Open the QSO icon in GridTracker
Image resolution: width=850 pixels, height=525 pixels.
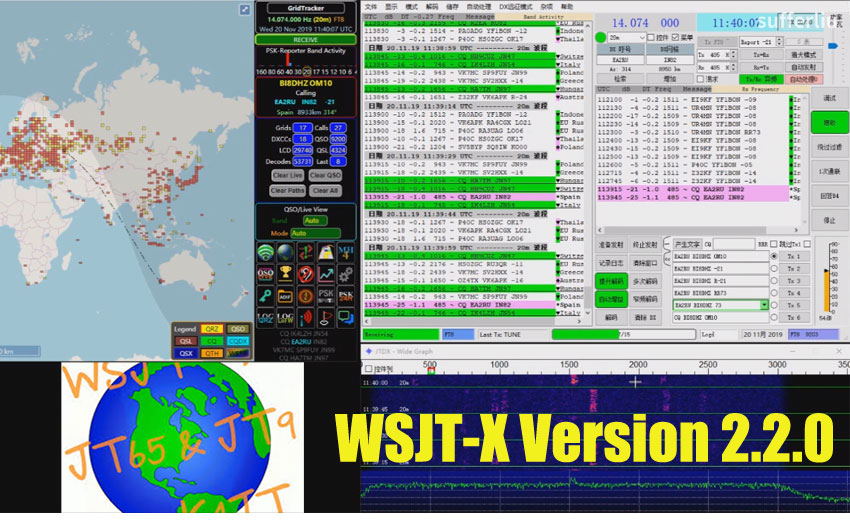click(x=265, y=274)
